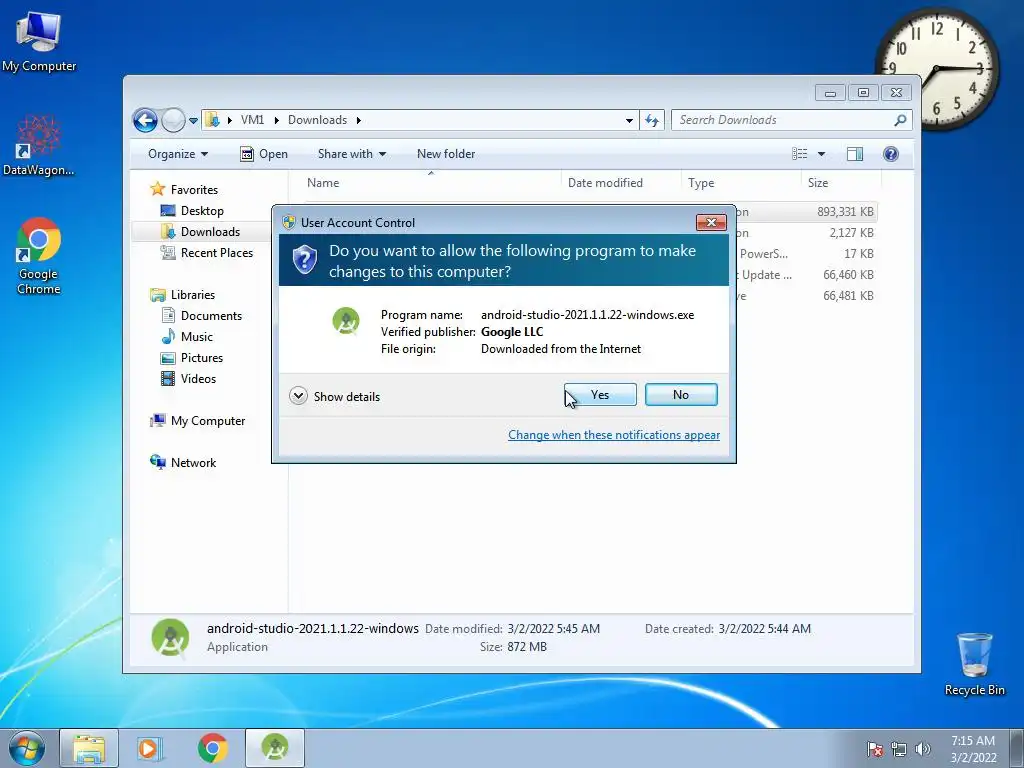Viewport: 1024px width, 768px height.
Task: Click the Refresh button beside address bar
Action: coord(652,120)
